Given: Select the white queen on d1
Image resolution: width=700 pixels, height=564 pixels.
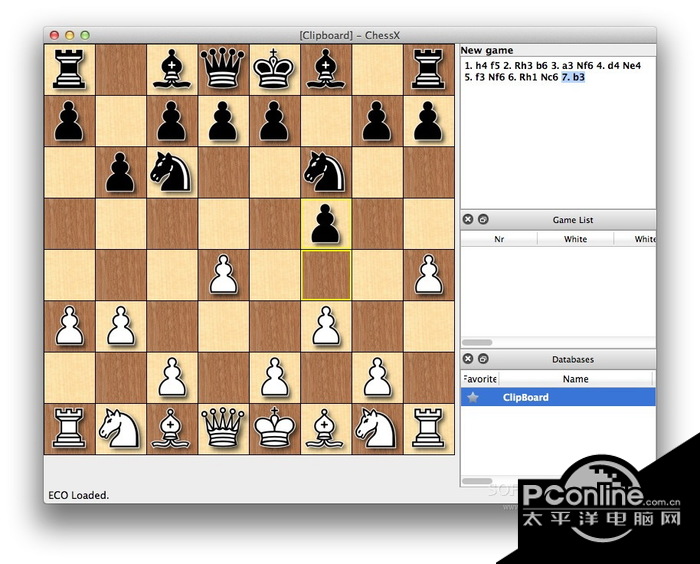Looking at the screenshot, I should pos(223,429).
